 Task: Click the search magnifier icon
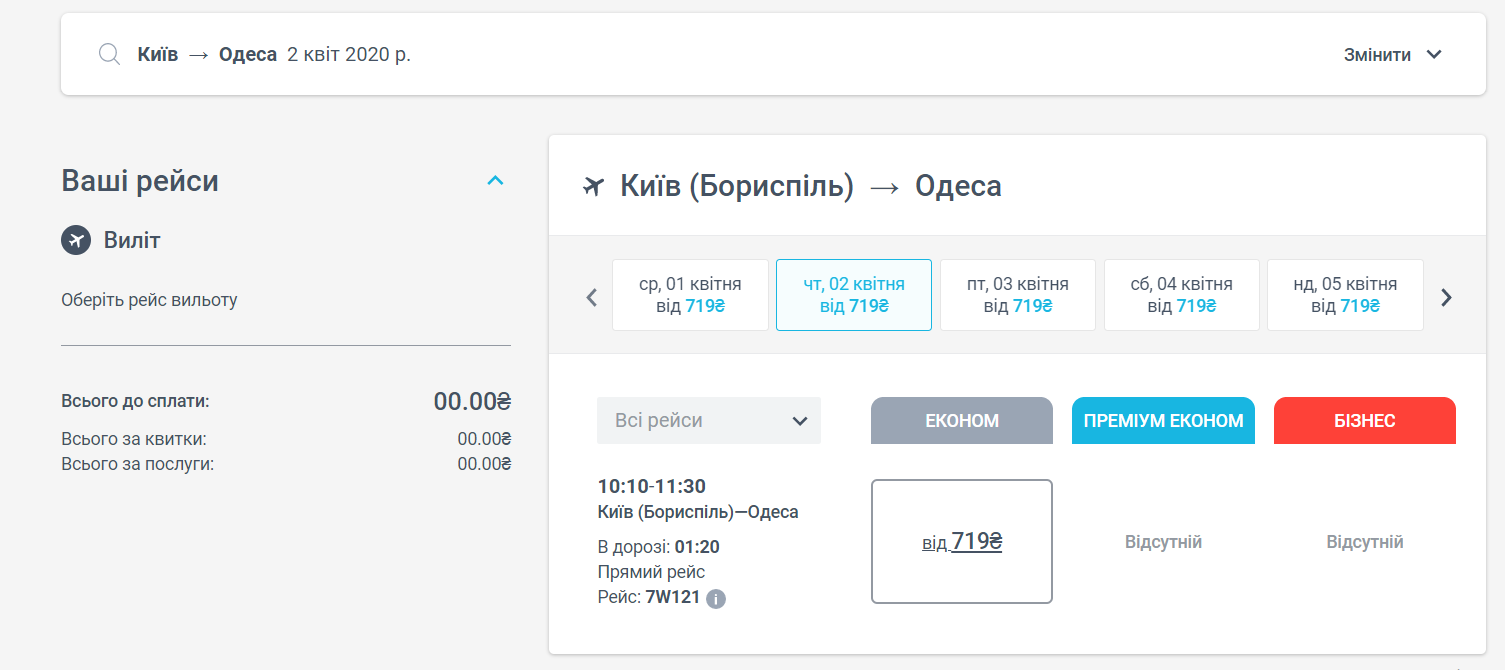click(109, 54)
